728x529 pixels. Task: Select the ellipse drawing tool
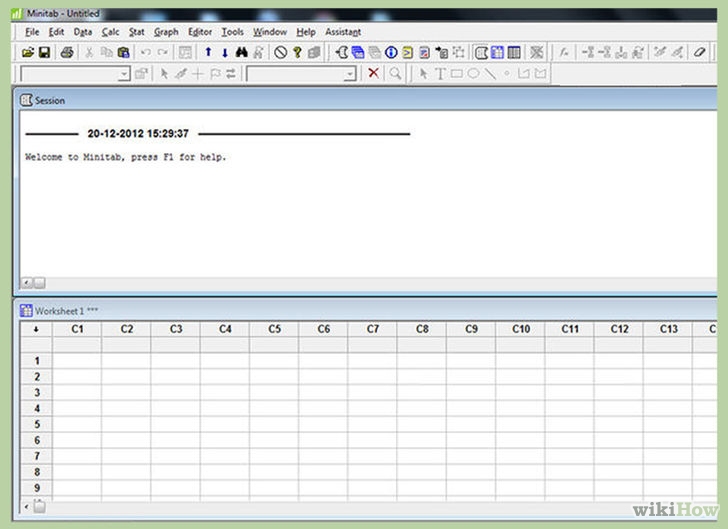point(474,73)
